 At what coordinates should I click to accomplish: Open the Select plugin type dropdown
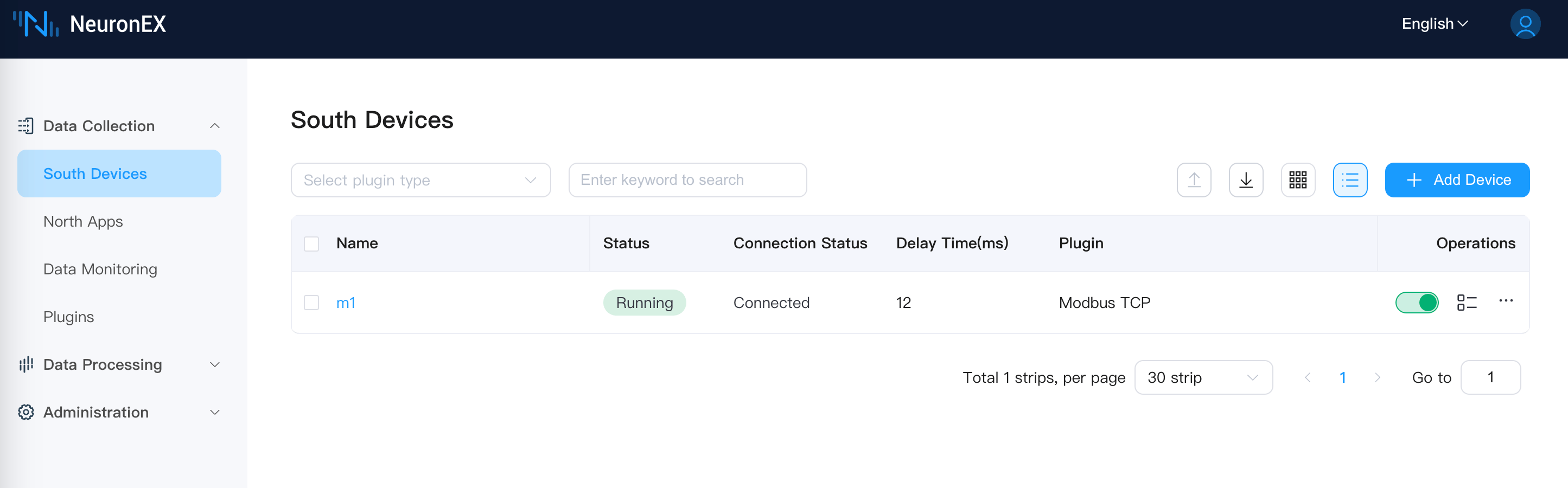click(x=420, y=180)
